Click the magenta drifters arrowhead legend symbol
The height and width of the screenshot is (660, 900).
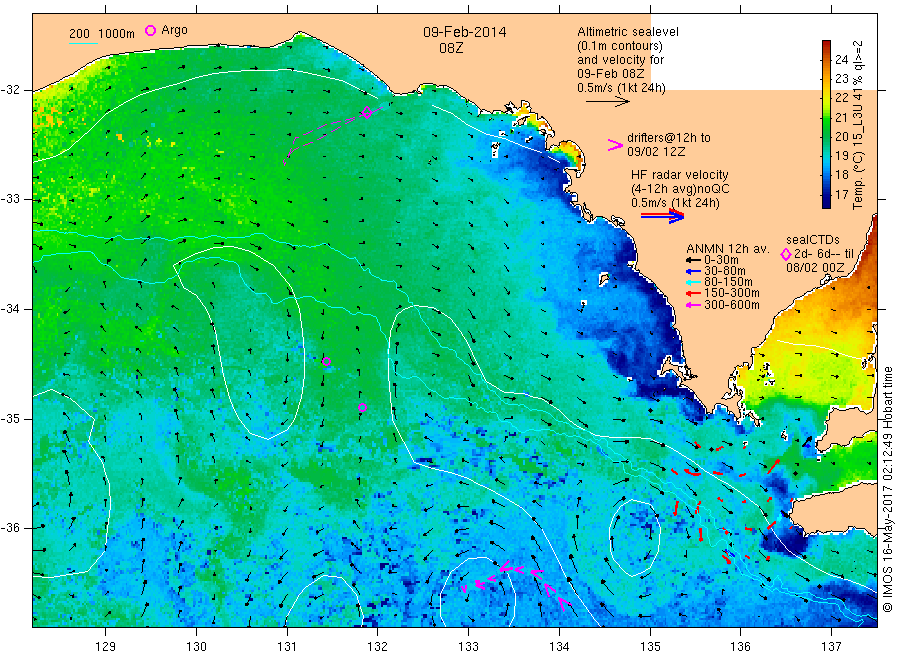pyautogui.click(x=615, y=145)
